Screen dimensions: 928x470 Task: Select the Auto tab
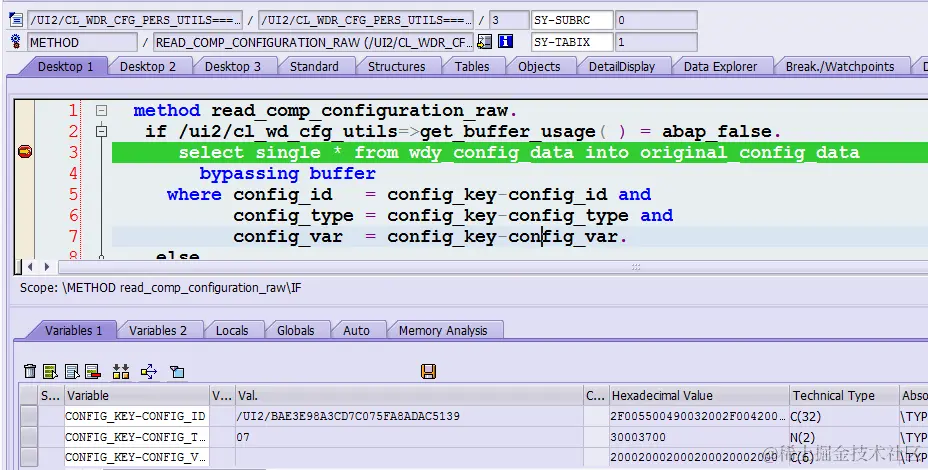(x=356, y=330)
